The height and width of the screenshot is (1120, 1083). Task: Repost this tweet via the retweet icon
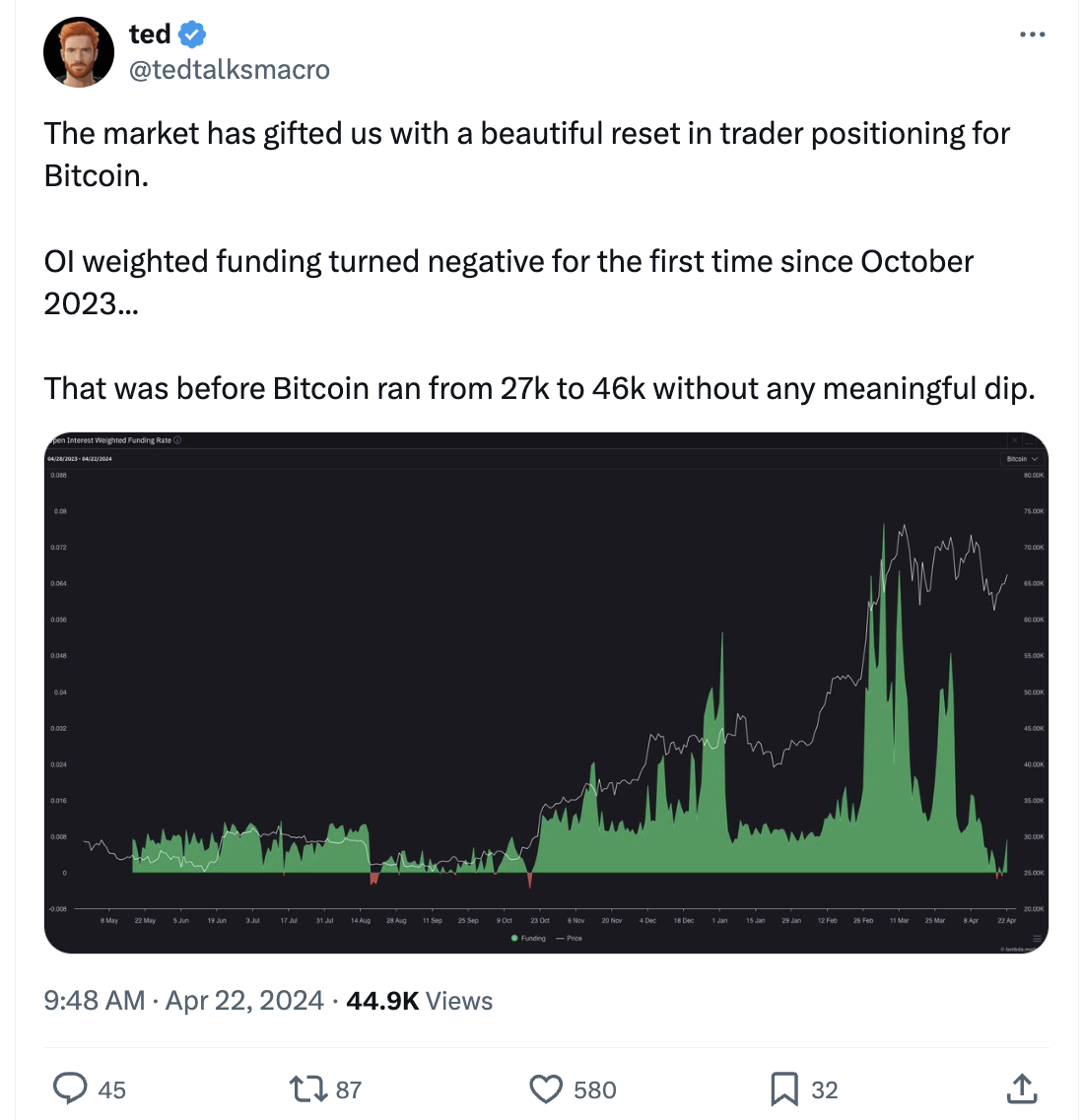(x=307, y=1089)
